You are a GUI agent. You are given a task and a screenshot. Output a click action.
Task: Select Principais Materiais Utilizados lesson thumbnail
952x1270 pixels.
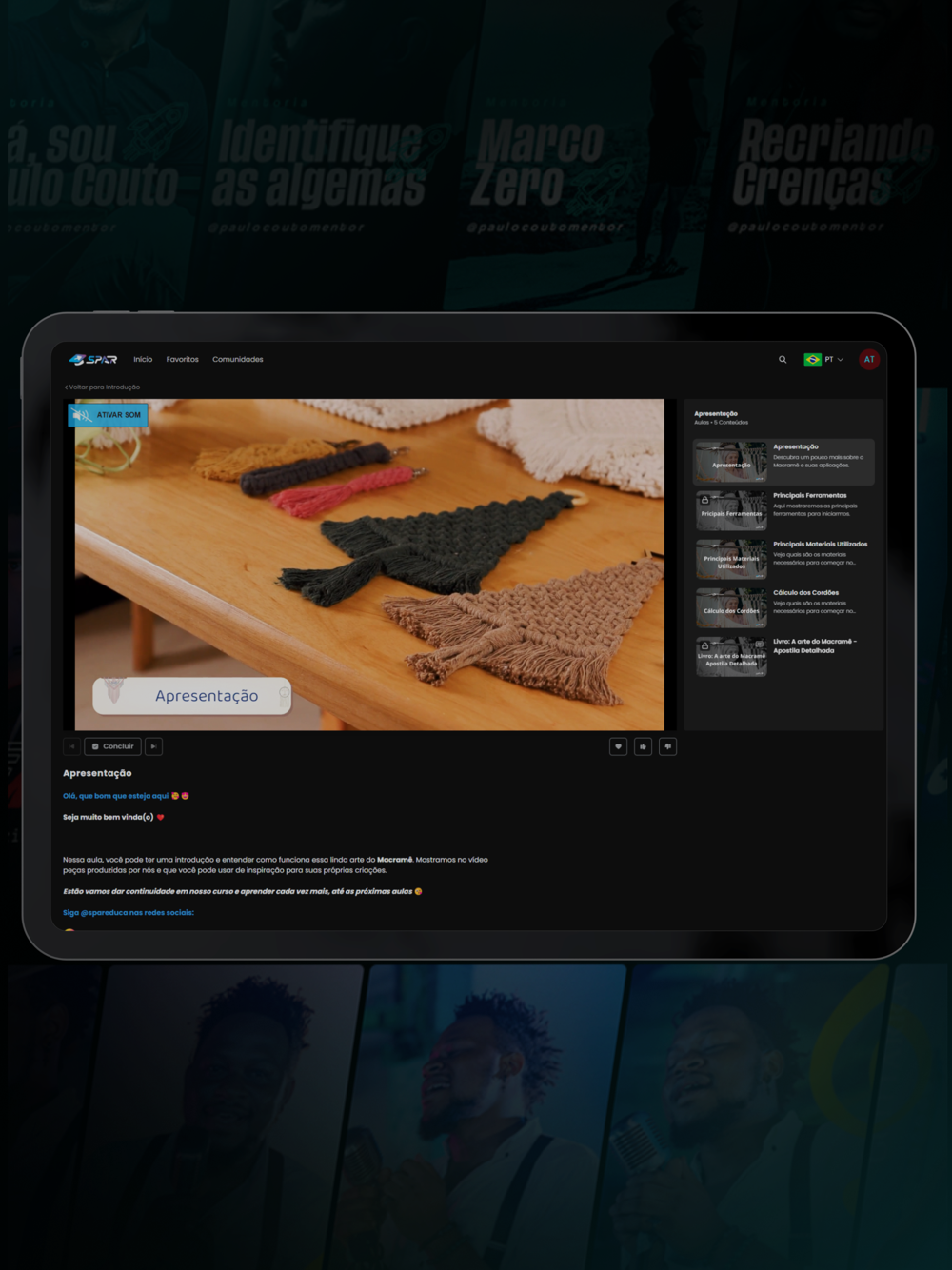(x=731, y=560)
